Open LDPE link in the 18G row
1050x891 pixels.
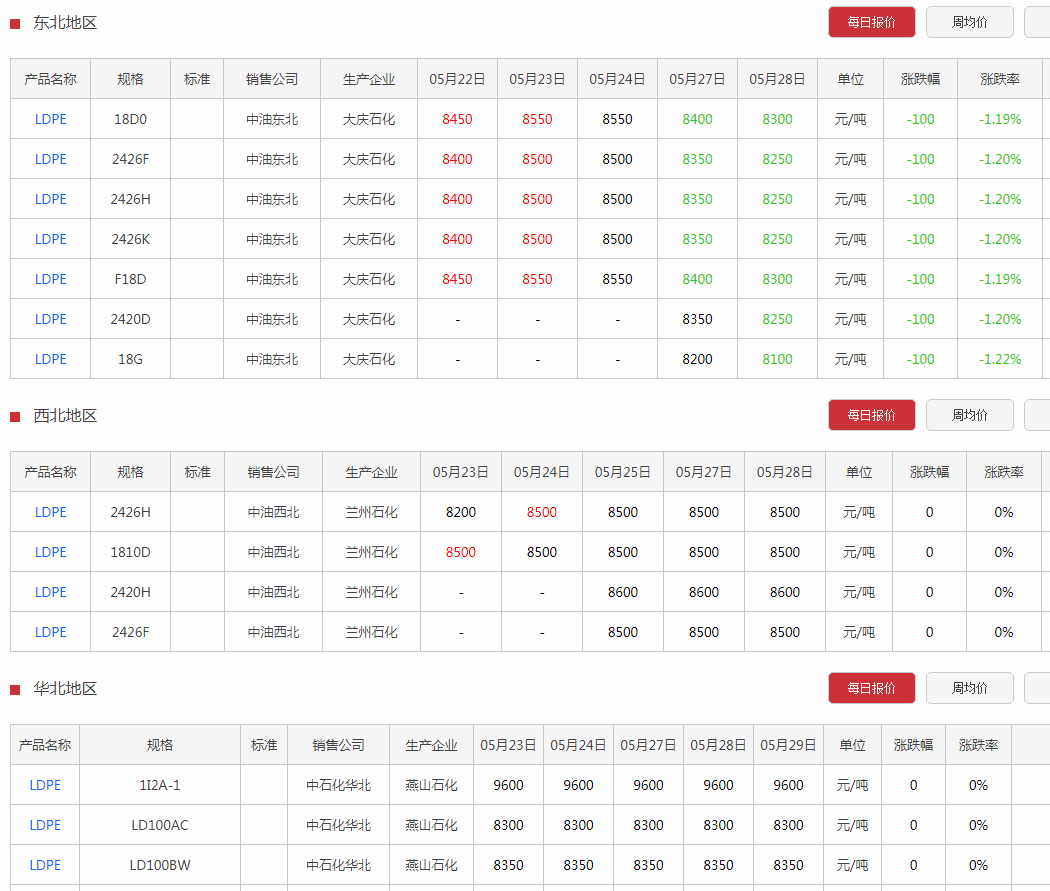tap(51, 359)
